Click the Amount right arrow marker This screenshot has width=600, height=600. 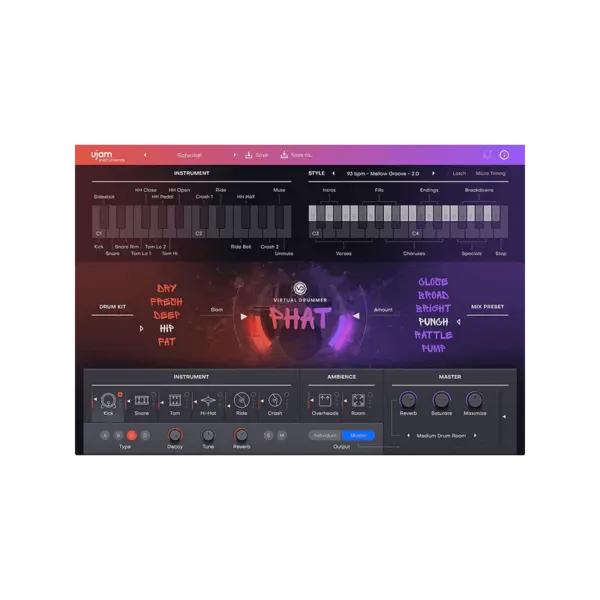356,316
